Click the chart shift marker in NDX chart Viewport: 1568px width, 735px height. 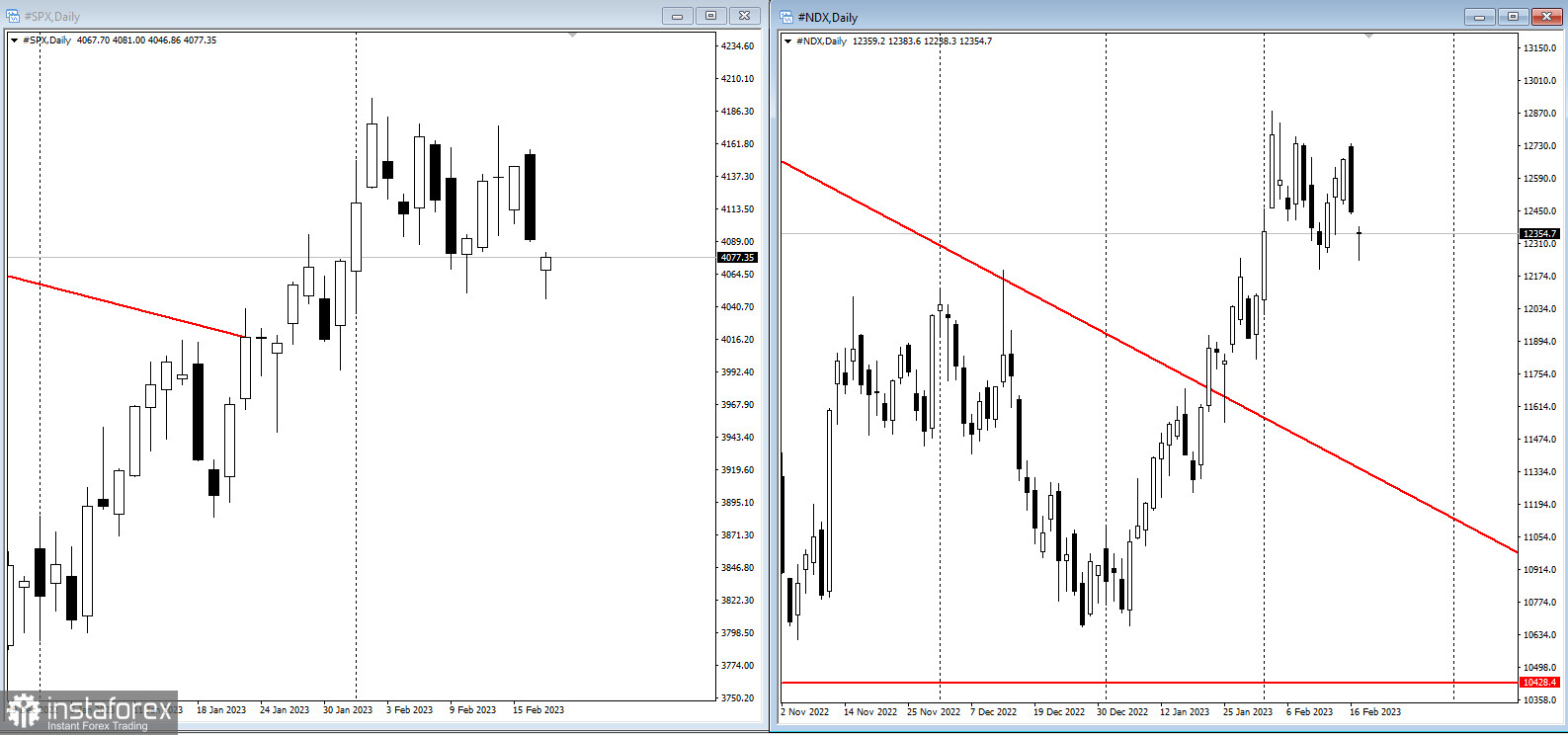click(x=1368, y=36)
